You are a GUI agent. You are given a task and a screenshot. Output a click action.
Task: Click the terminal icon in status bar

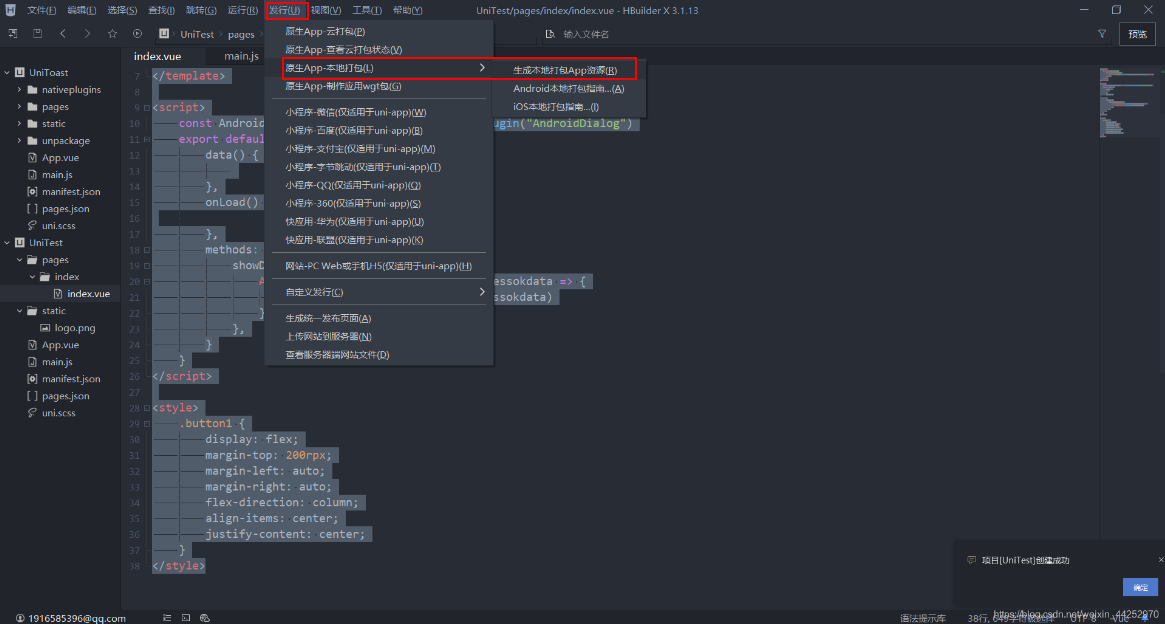click(186, 617)
